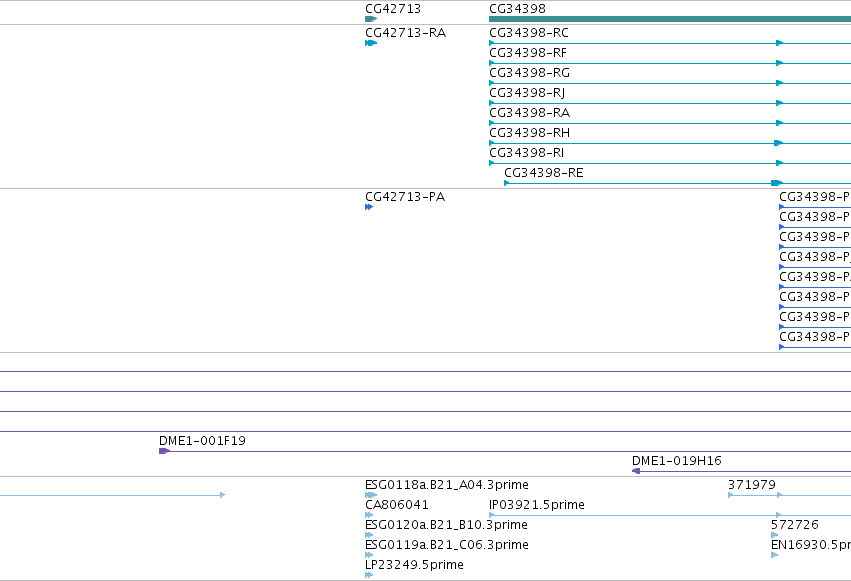Click the CG42713 gene arrow glyph
This screenshot has height=581, width=851.
click(371, 19)
